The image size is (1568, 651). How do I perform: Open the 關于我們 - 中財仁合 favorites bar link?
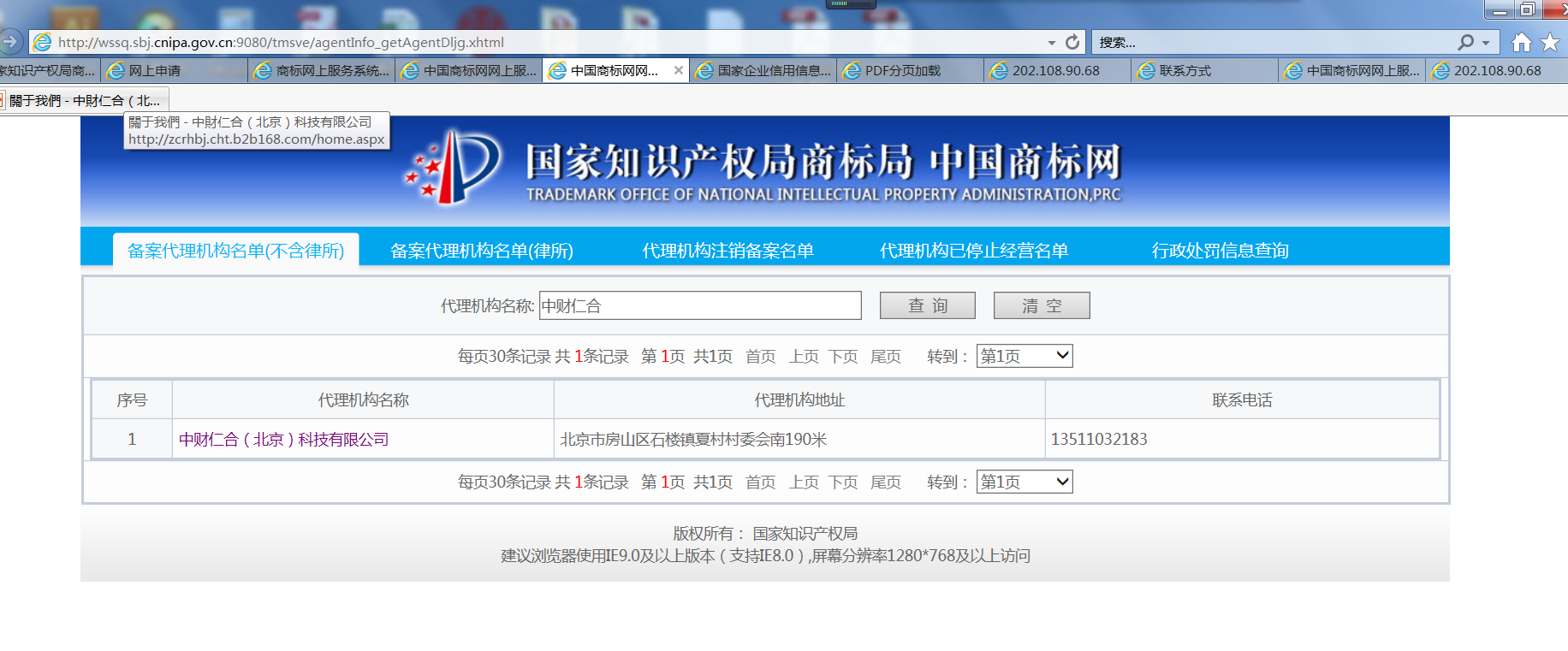pyautogui.click(x=84, y=100)
